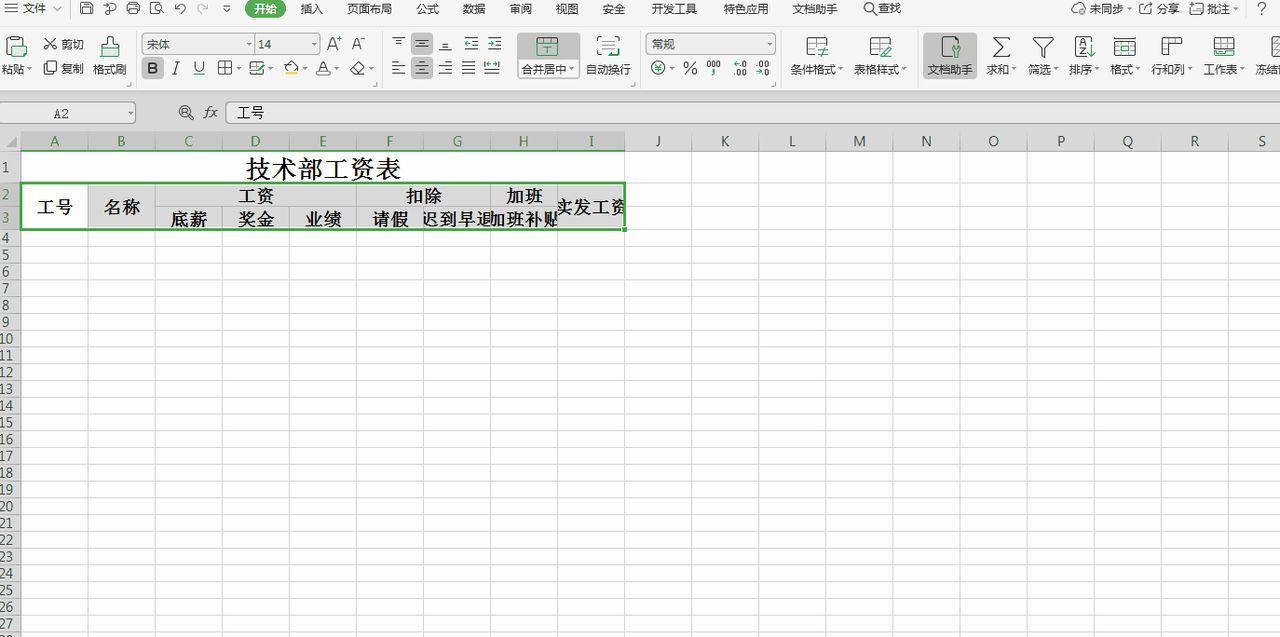Click the Copy (复制) button

pos(63,68)
